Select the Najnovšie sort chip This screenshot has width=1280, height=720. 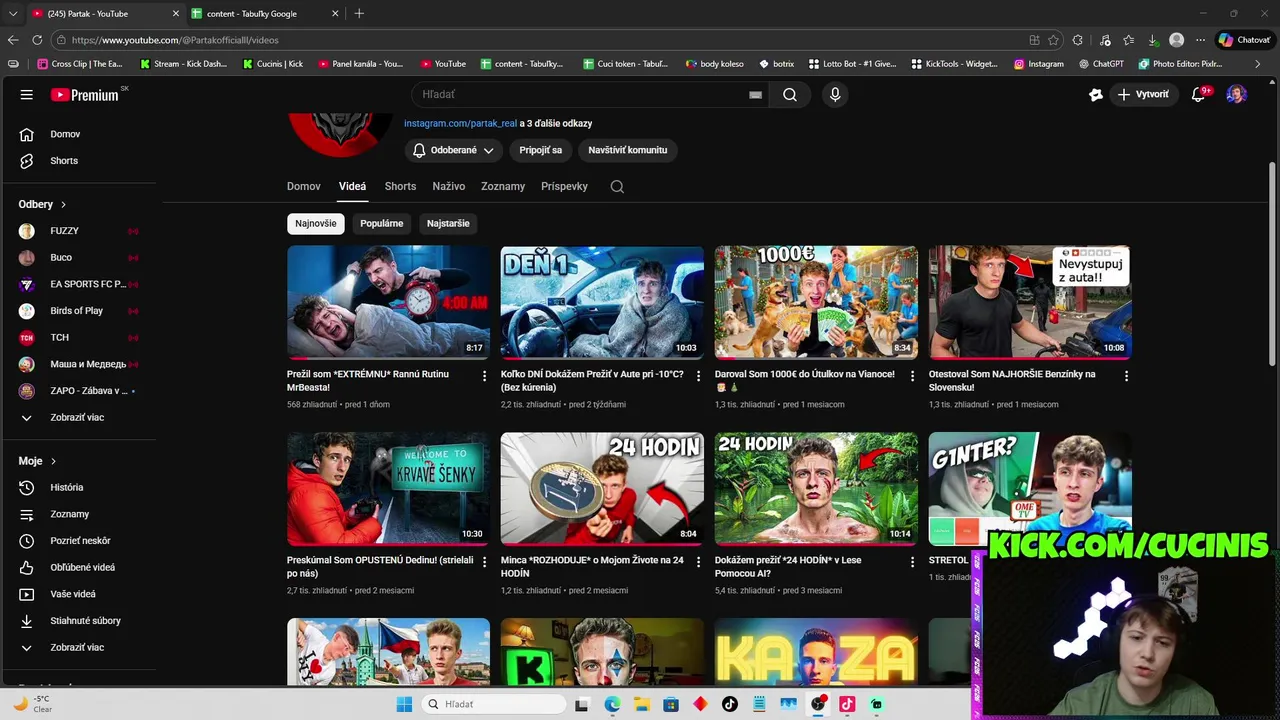click(316, 223)
